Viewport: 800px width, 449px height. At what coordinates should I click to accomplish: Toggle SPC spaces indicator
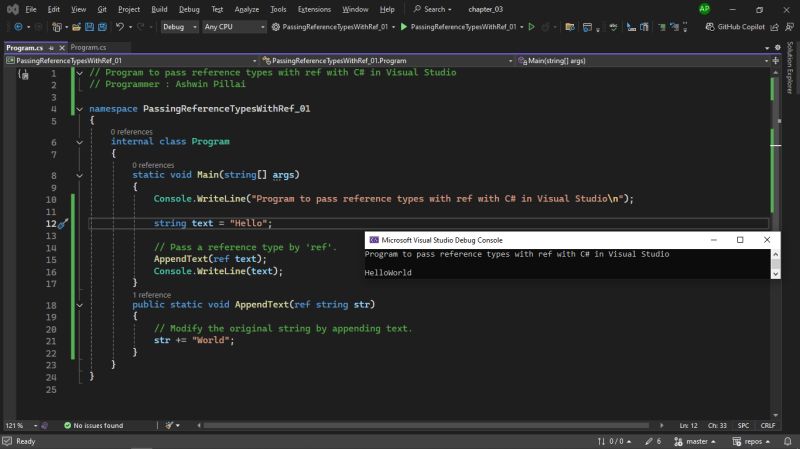[743, 425]
